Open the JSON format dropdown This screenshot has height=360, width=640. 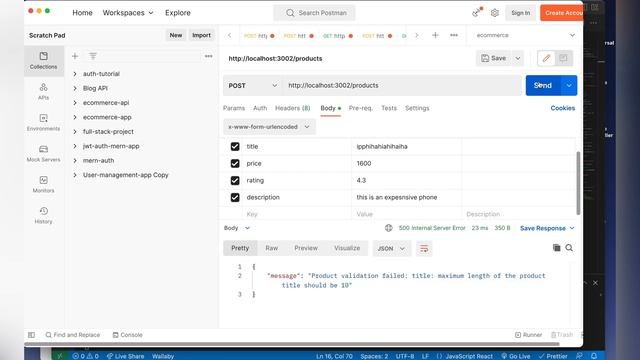tap(391, 248)
